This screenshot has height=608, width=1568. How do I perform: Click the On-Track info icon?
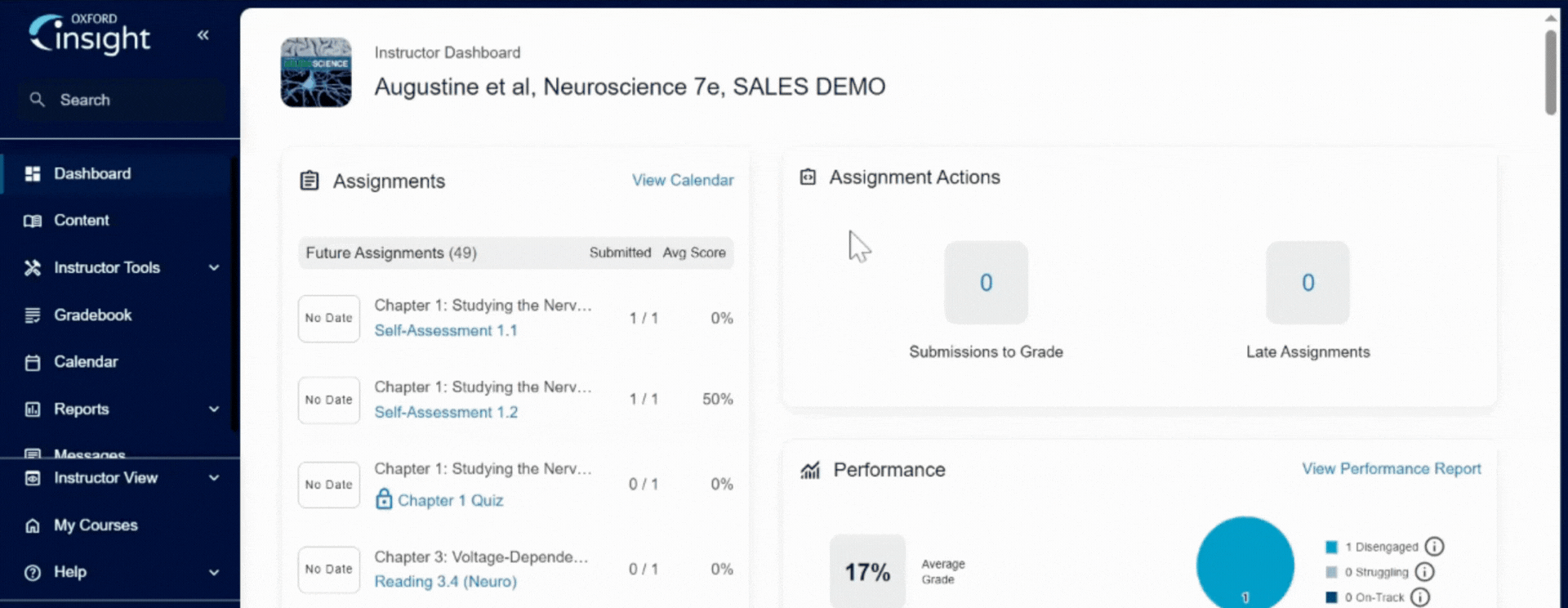[1420, 597]
